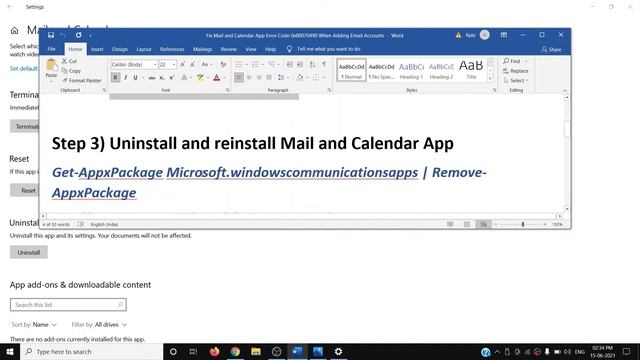The image size is (640, 360).
Task: Click the Bullets list icon
Action: pos(239,64)
